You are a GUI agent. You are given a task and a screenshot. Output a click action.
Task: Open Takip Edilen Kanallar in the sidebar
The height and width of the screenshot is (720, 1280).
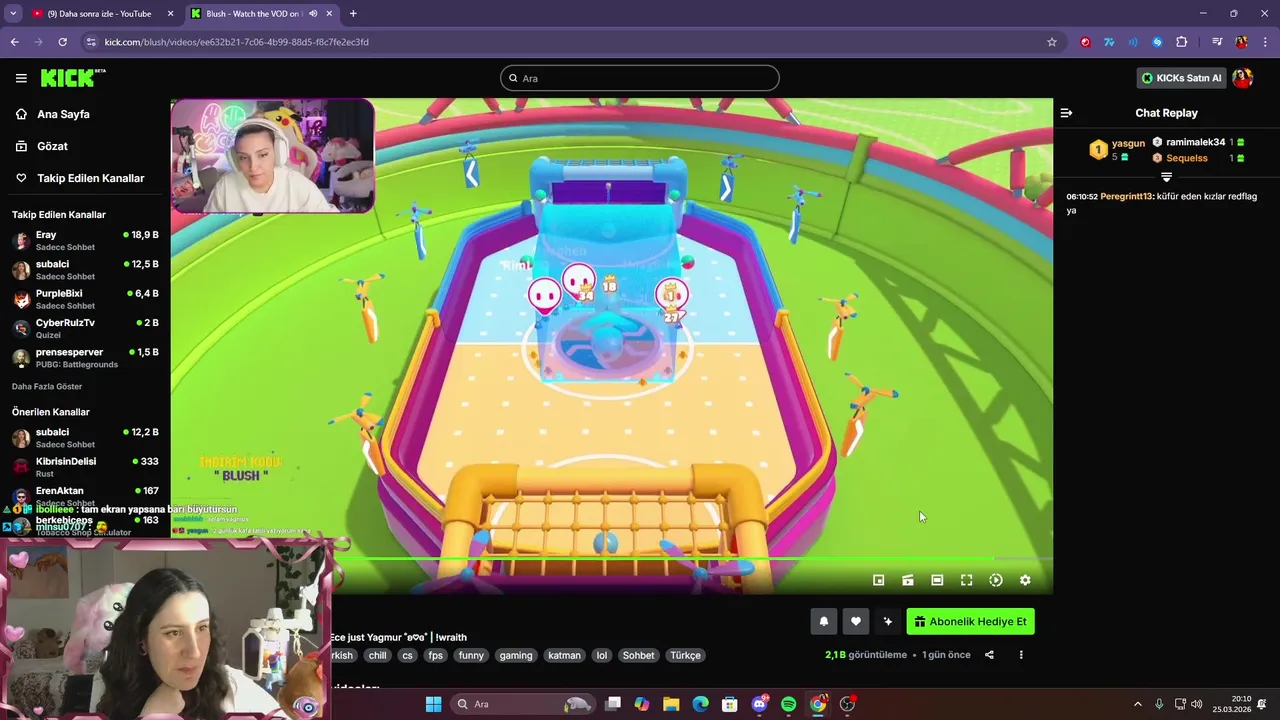tap(90, 178)
